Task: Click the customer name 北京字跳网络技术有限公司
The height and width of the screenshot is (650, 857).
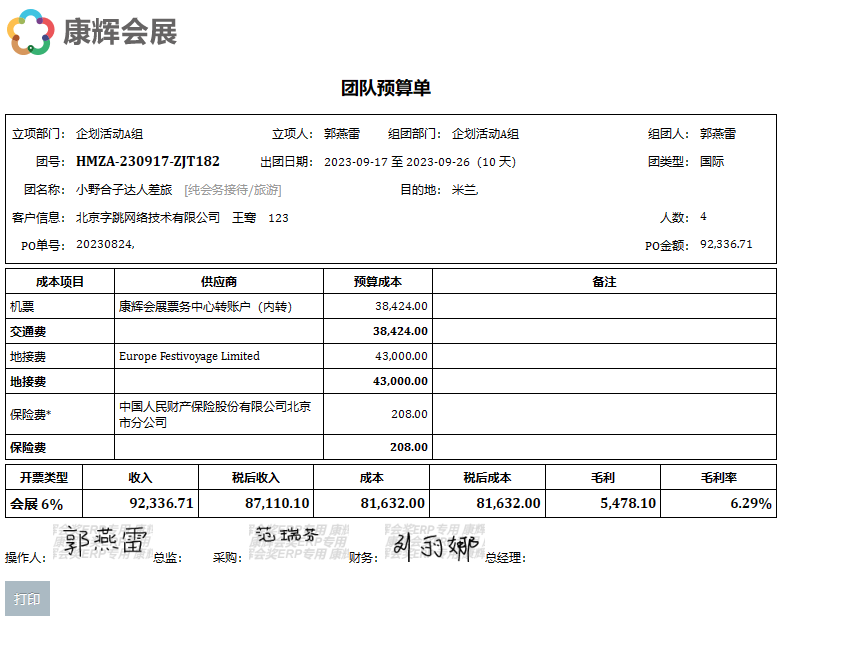Action: point(148,217)
